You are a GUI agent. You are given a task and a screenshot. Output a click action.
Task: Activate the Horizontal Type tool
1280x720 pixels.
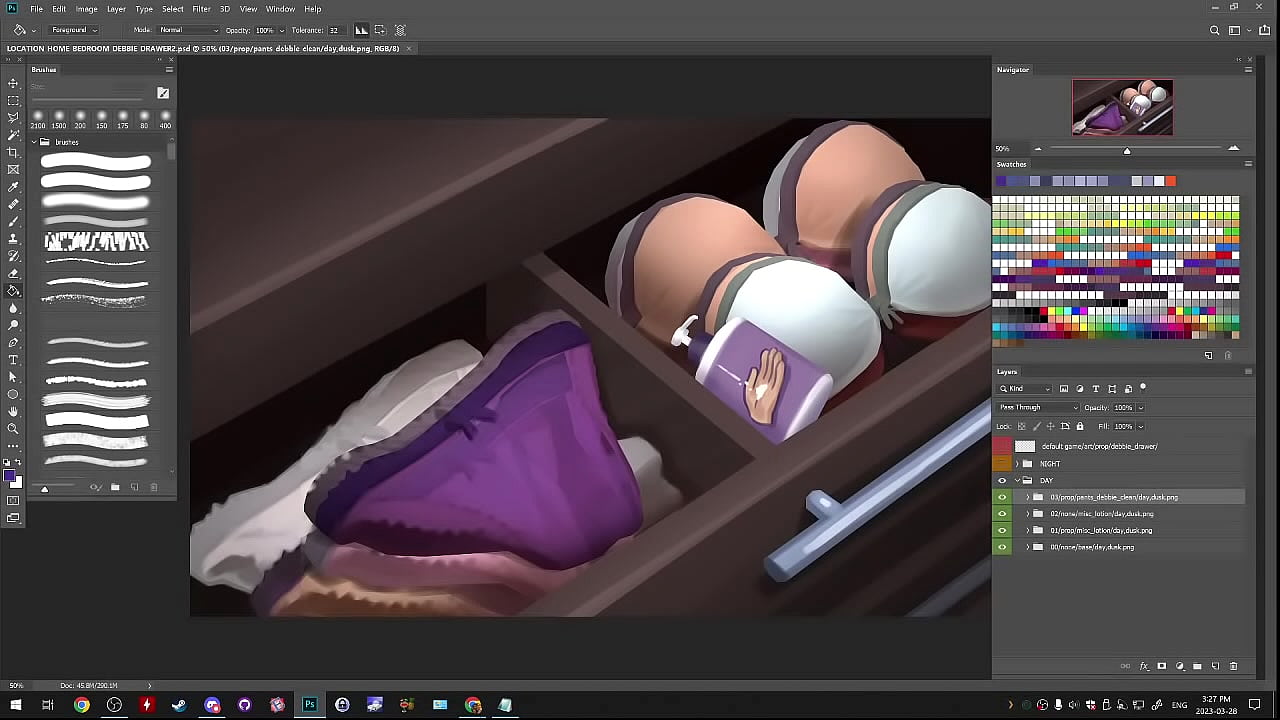(13, 359)
